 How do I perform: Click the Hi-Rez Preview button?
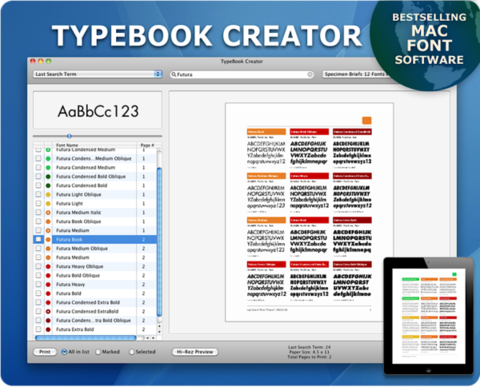click(x=195, y=352)
